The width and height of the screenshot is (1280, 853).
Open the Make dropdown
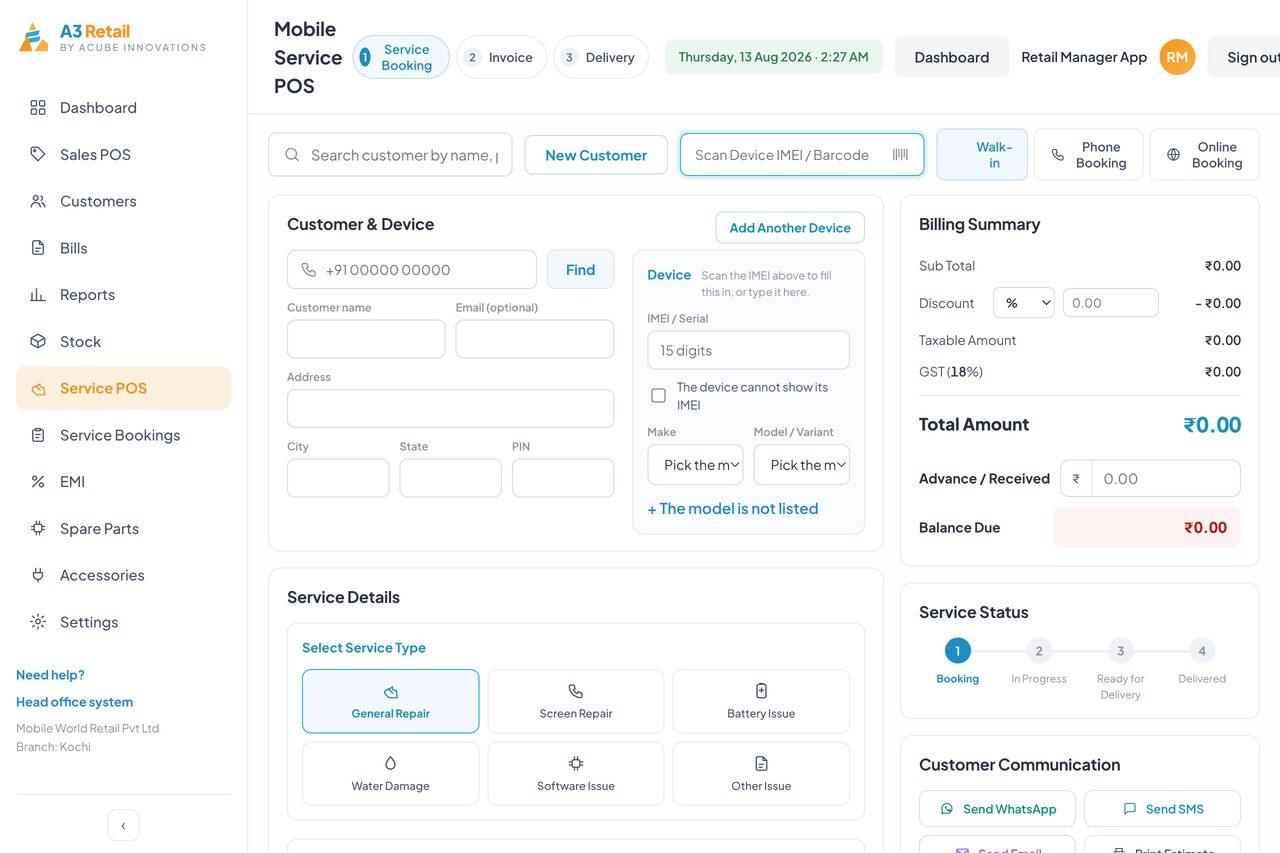pyautogui.click(x=696, y=465)
